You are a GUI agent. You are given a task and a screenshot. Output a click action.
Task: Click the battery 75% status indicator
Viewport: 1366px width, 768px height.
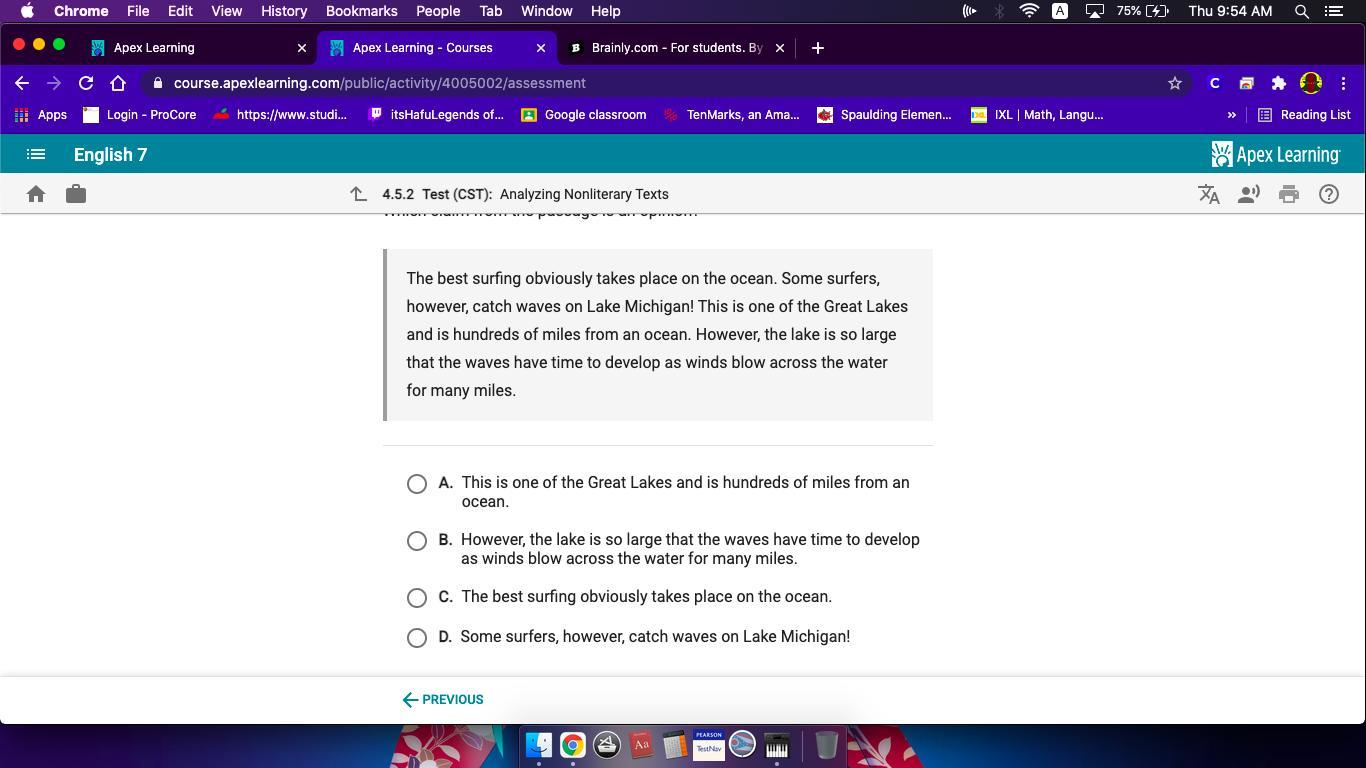1143,11
